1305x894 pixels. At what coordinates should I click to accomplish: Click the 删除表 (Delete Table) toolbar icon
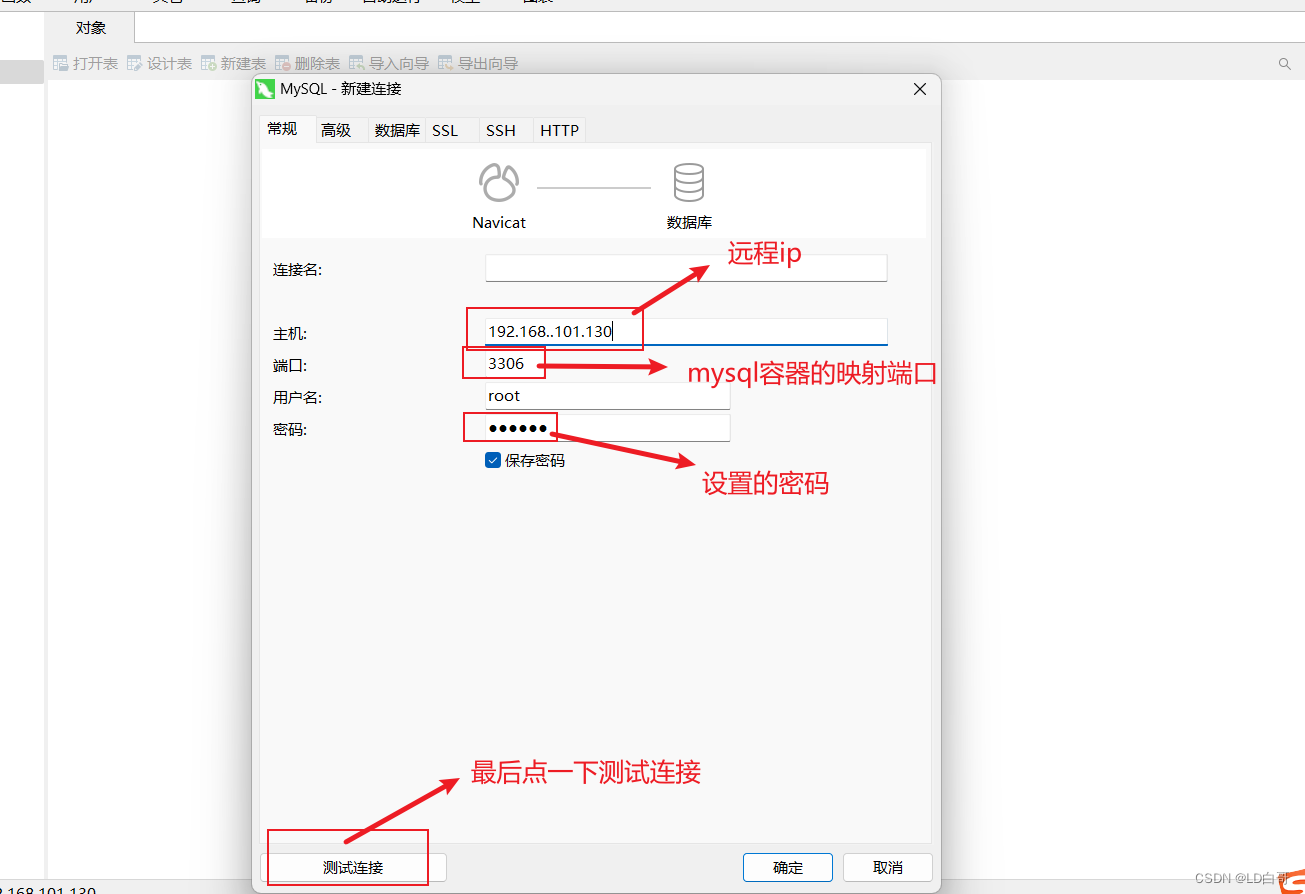(283, 63)
